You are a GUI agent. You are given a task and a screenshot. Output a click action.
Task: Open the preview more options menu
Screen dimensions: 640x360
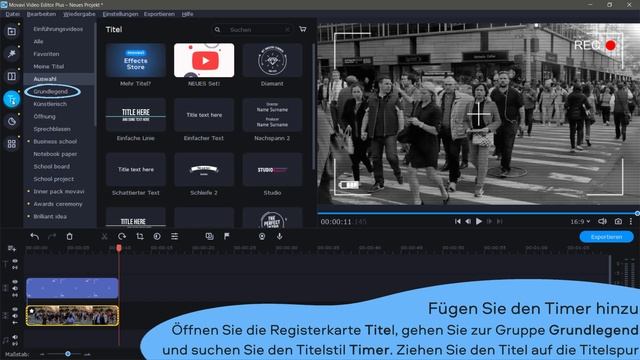click(x=631, y=221)
